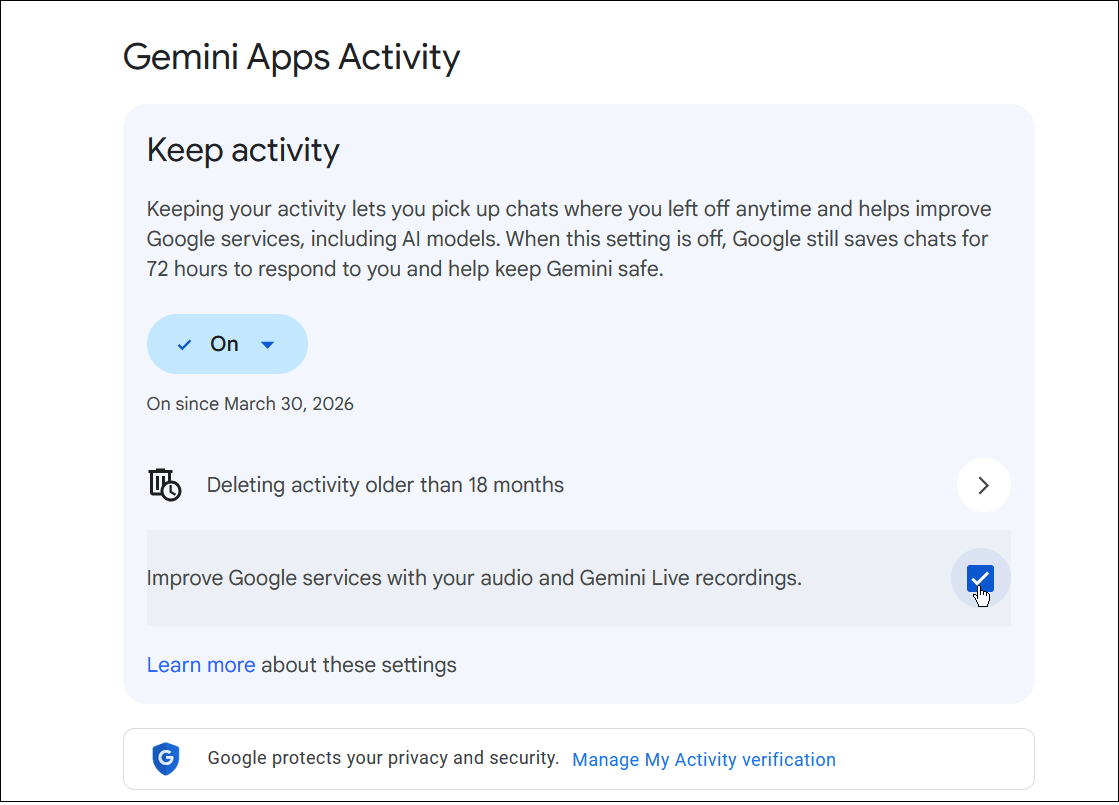Open auto-delete settings via the chevron arrow
The image size is (1119, 805).
983,485
